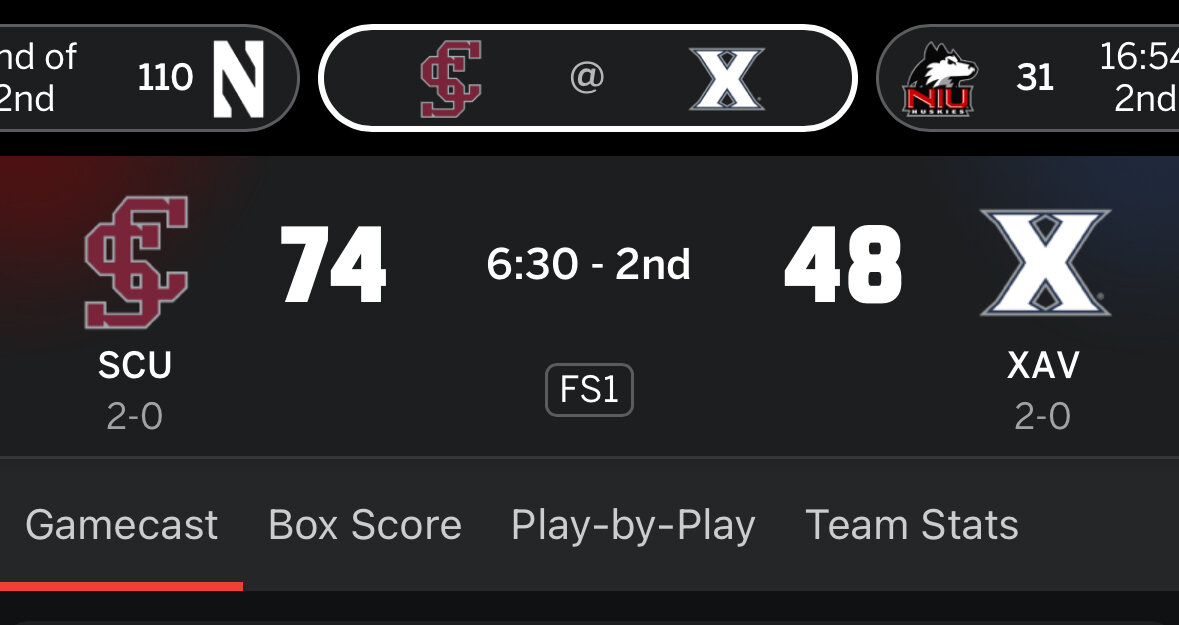1179x625 pixels.
Task: Tap the large Santa Clara scoreboard logo
Action: 136,263
